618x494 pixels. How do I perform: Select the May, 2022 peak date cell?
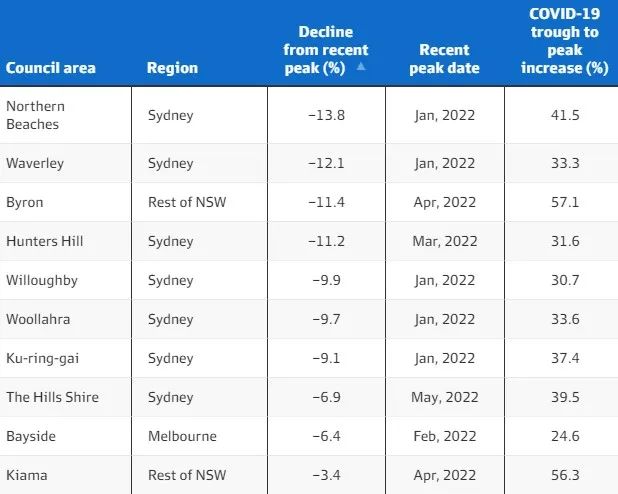(445, 397)
